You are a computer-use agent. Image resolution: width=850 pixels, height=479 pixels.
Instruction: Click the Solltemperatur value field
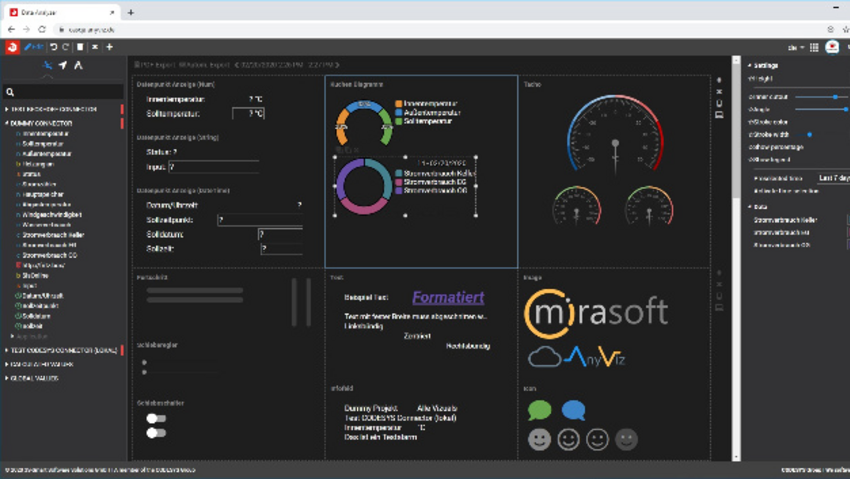(248, 114)
